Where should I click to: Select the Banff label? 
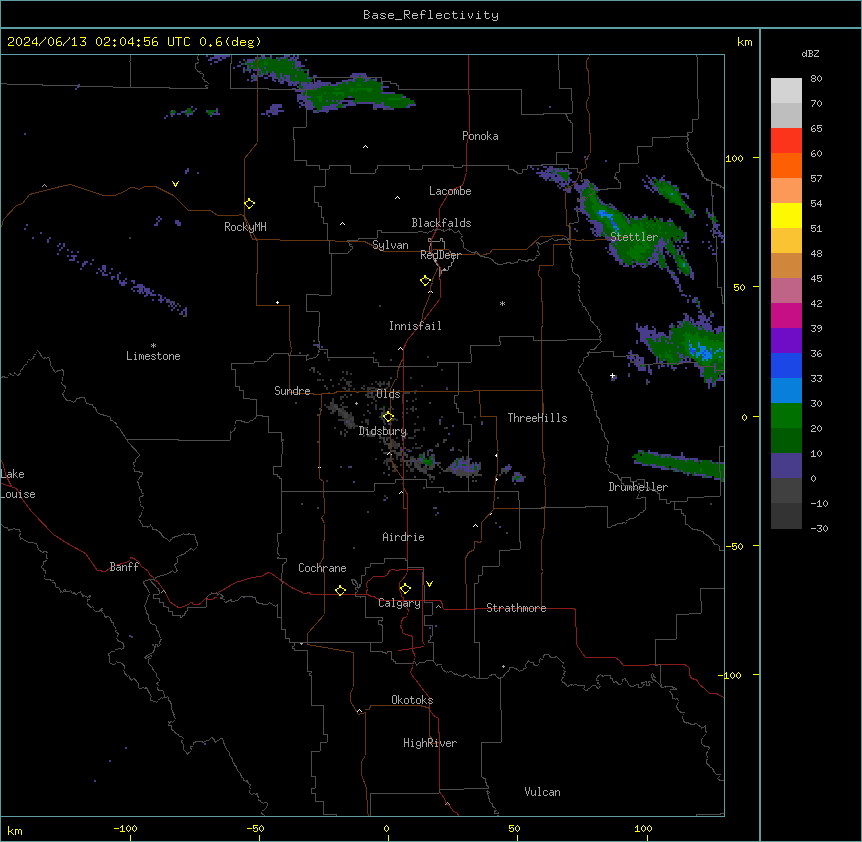point(124,567)
